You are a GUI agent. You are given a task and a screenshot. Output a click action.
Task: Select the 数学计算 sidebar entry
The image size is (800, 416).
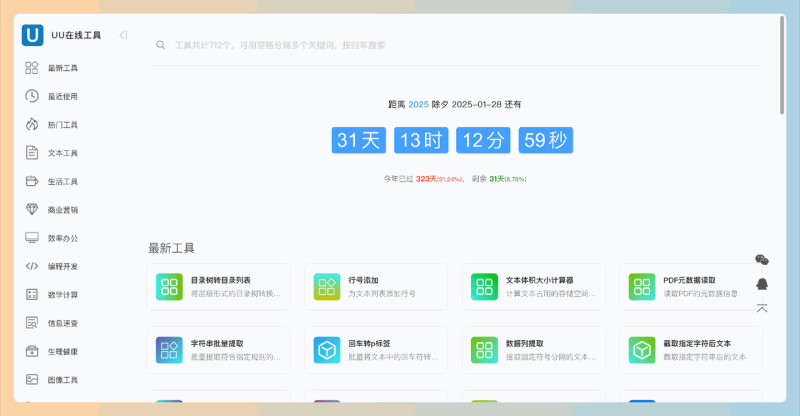tap(63, 295)
